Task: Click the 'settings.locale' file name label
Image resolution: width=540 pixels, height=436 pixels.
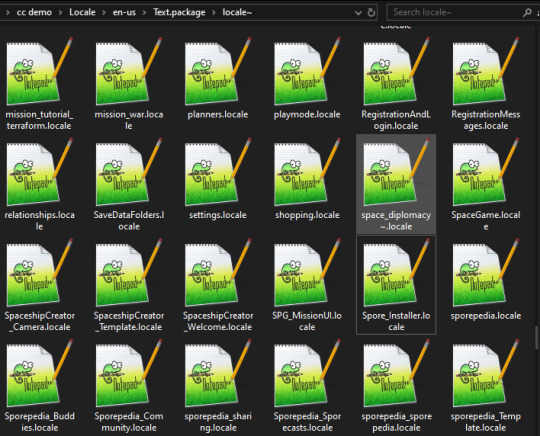Action: coord(218,215)
